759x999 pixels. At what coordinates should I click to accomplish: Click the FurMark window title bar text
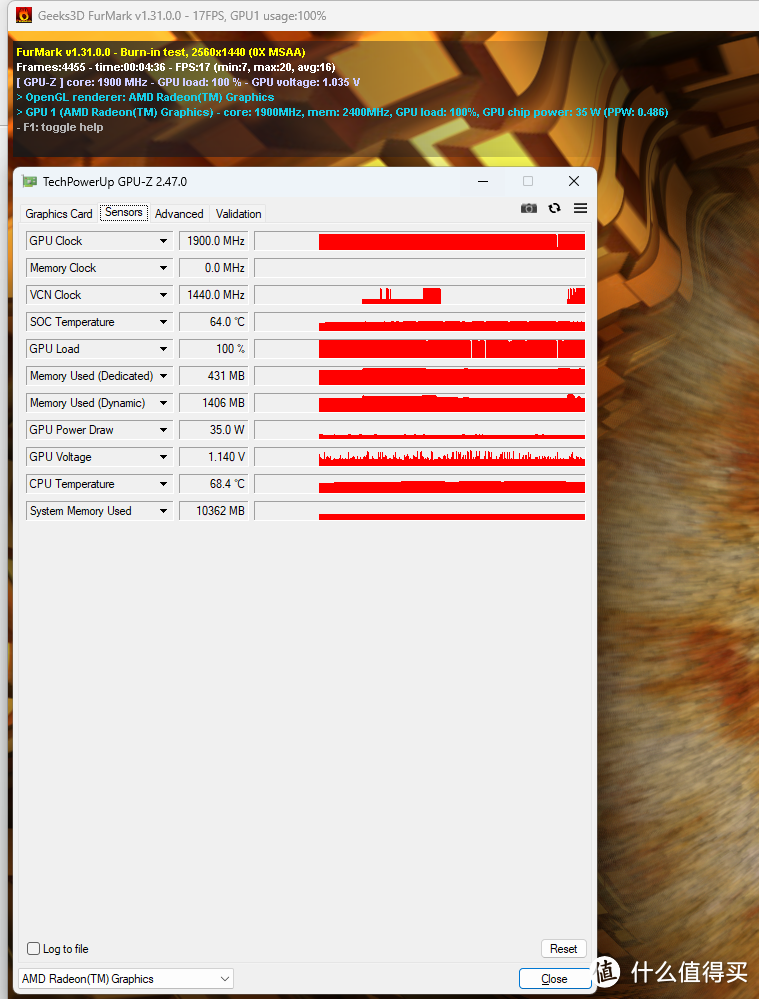coord(182,16)
